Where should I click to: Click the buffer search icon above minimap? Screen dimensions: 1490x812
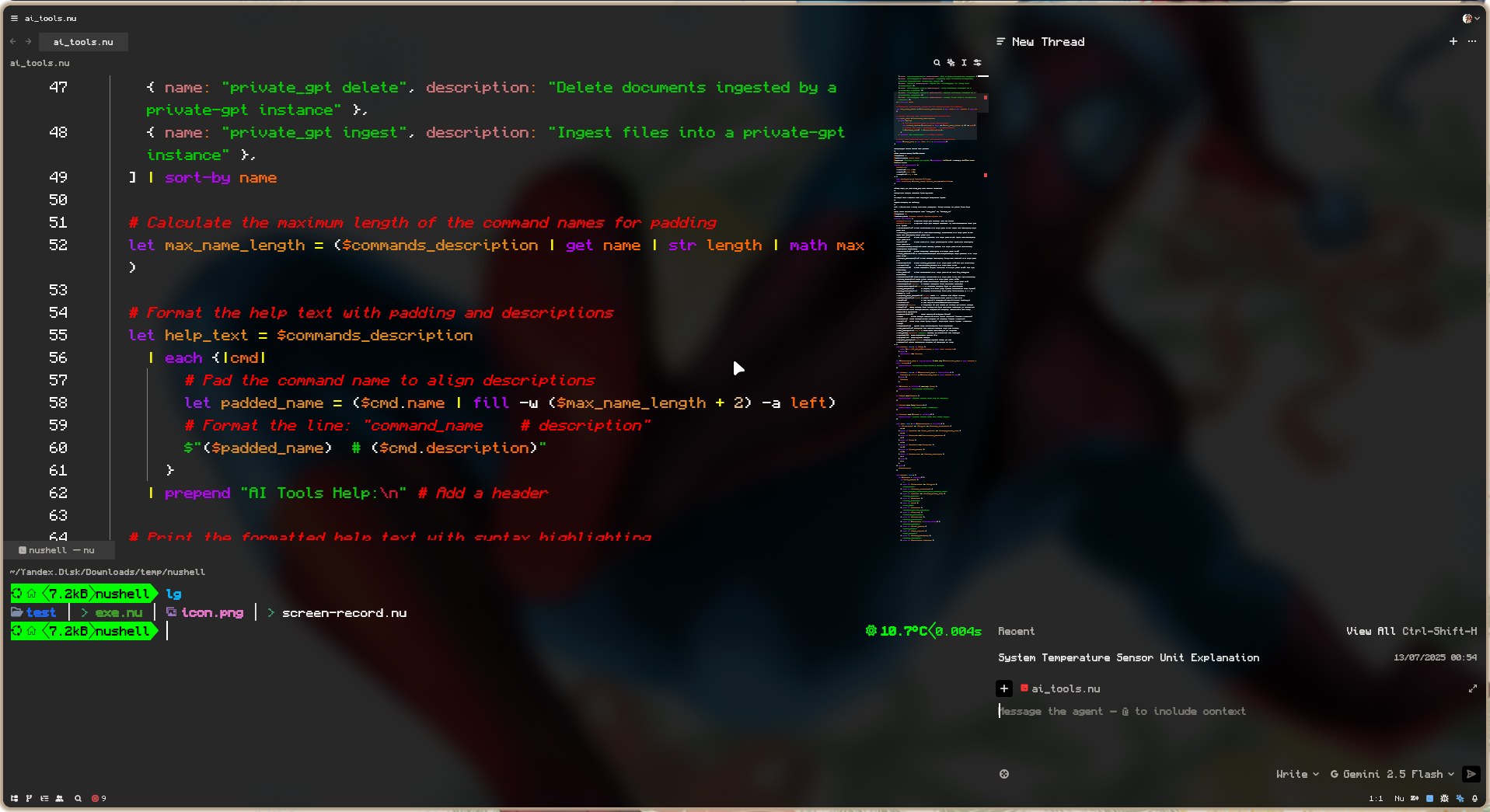(937, 62)
